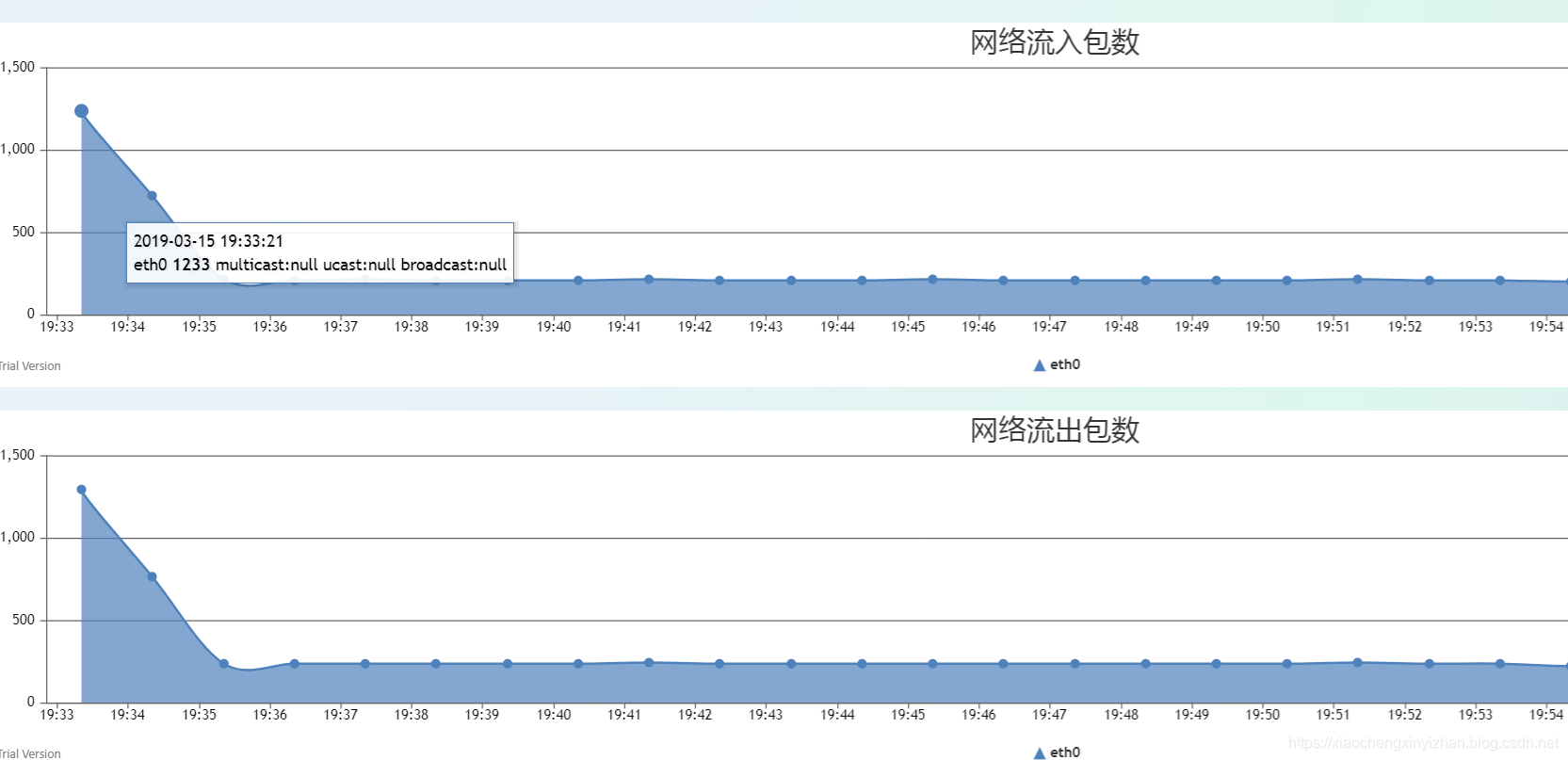
Task: Click the 19:54 x-axis label on 网络流出包数 chart
Action: pyautogui.click(x=1546, y=715)
